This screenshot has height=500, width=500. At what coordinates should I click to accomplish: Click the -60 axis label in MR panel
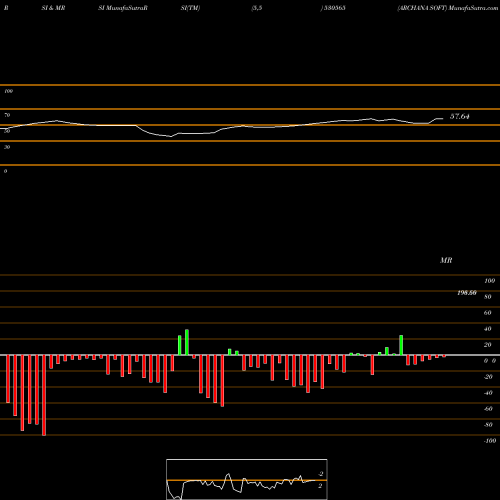tap(488, 409)
